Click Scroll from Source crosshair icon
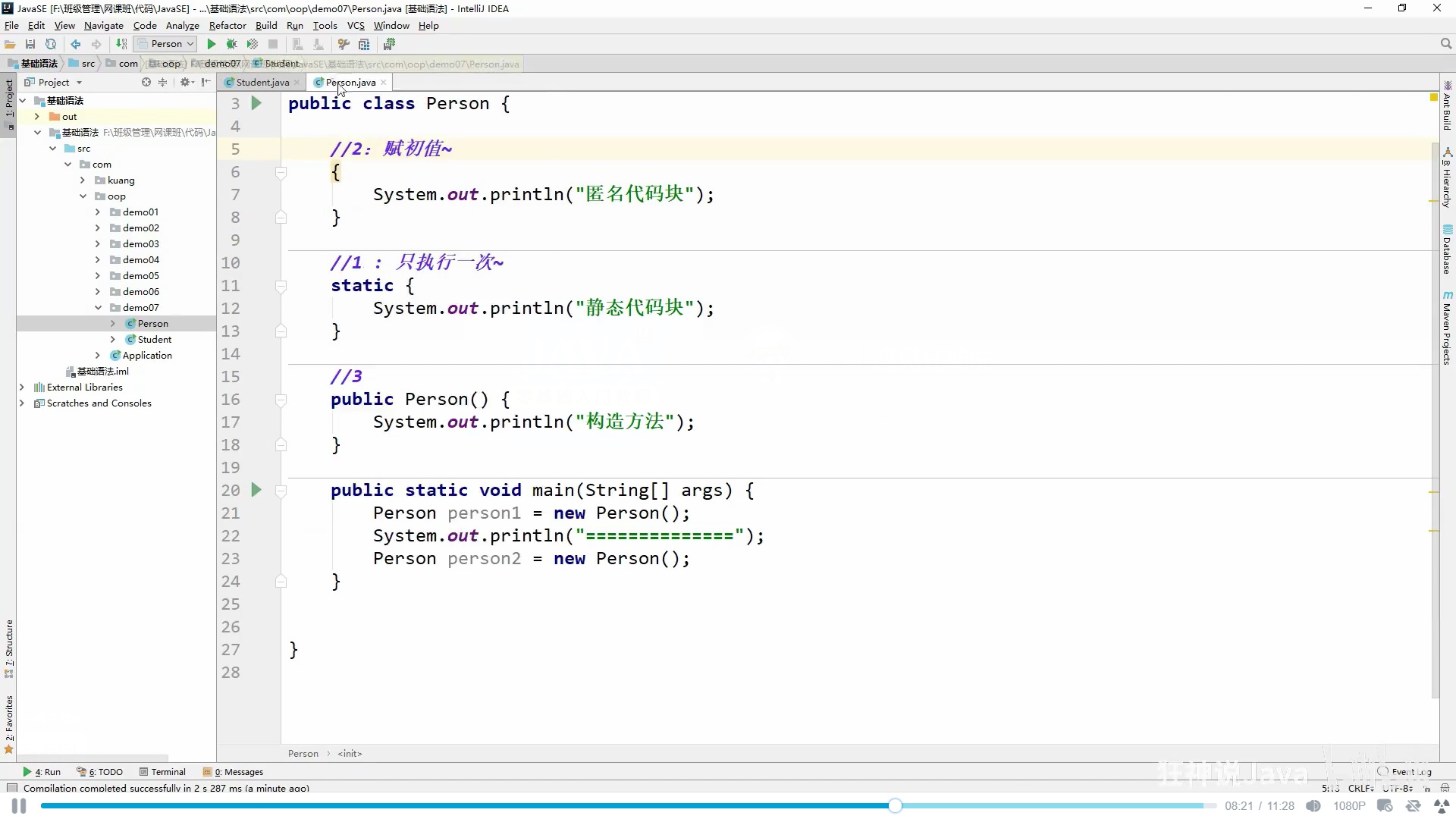Viewport: 1456px width, 819px height. [x=146, y=82]
